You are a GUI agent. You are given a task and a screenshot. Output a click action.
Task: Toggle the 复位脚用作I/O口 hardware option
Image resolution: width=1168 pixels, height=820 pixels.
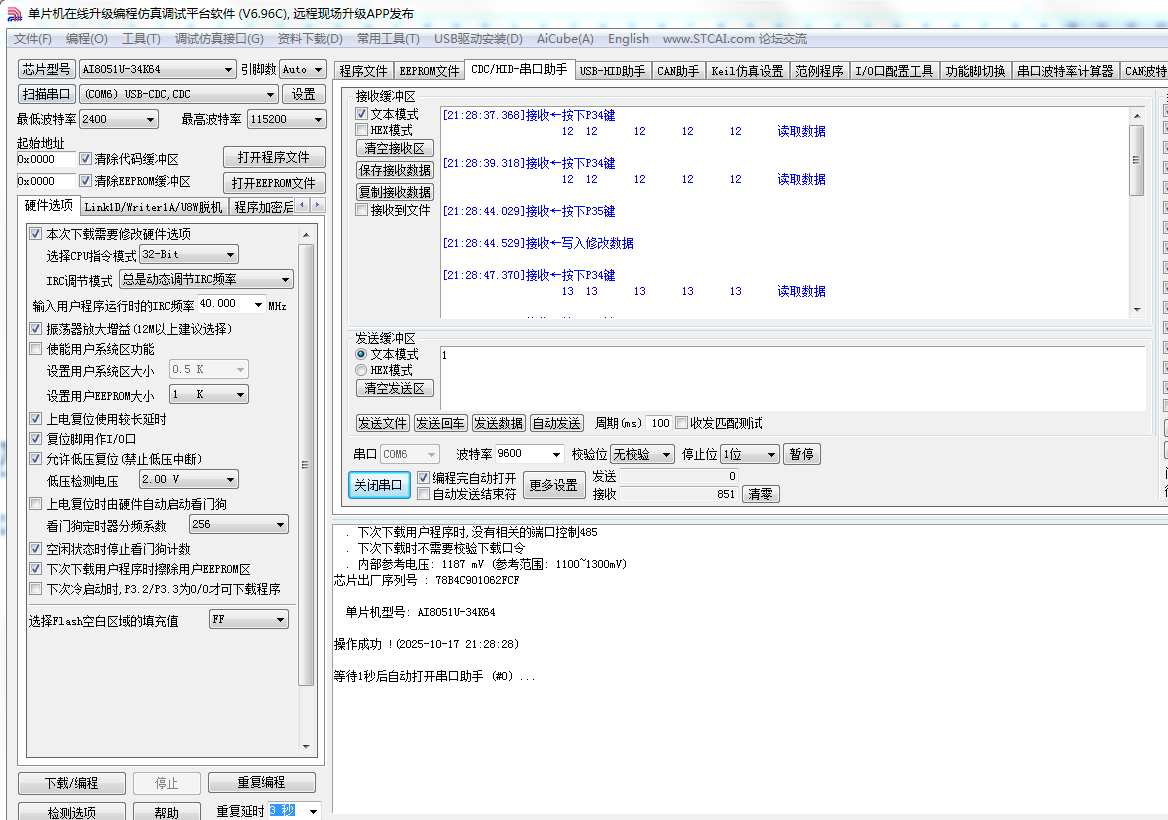[x=36, y=438]
